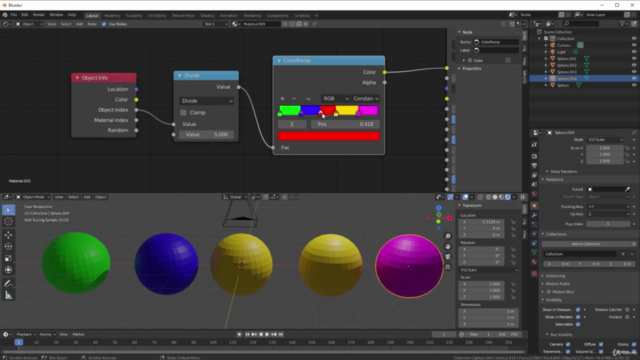
Task: Open the Object properties orange square tab
Action: 534,206
